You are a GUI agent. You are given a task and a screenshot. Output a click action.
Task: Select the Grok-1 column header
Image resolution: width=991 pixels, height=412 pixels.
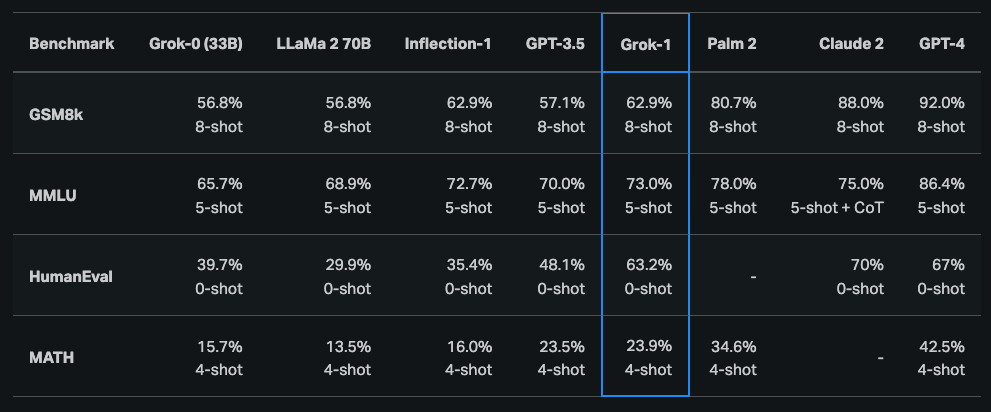(x=645, y=44)
